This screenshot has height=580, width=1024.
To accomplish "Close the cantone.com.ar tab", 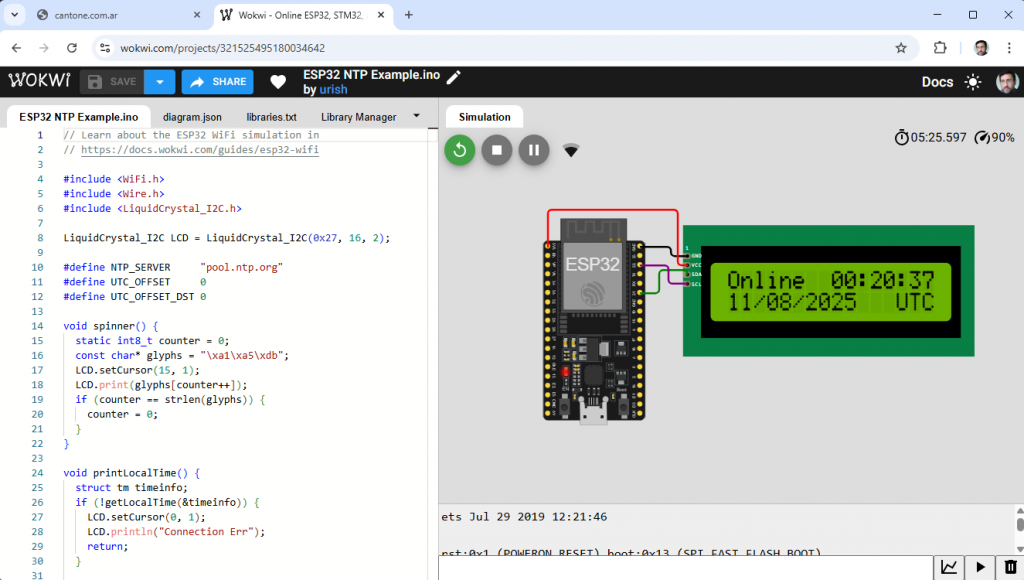I will pyautogui.click(x=197, y=15).
